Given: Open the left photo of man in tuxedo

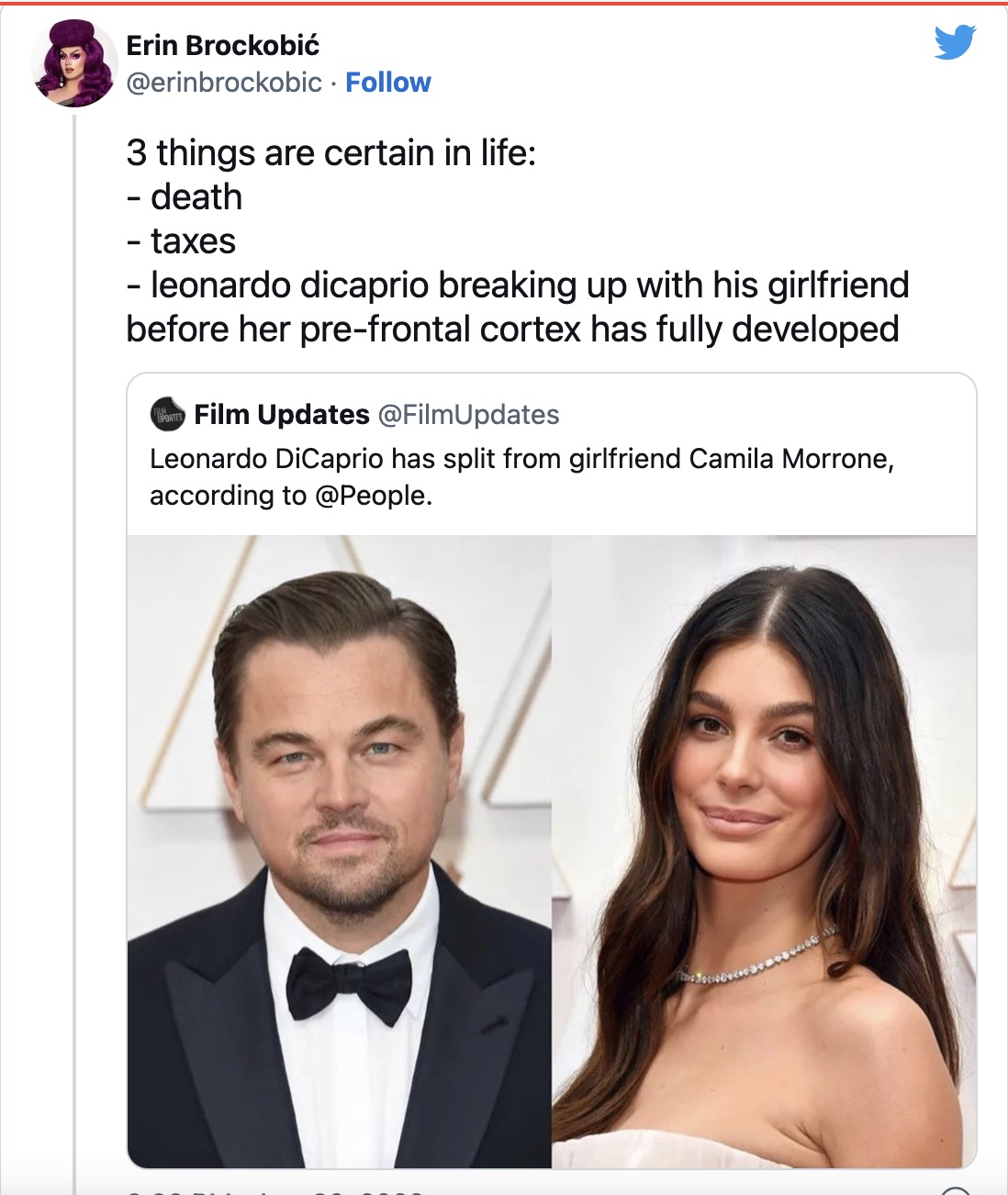Looking at the screenshot, I should [x=339, y=851].
